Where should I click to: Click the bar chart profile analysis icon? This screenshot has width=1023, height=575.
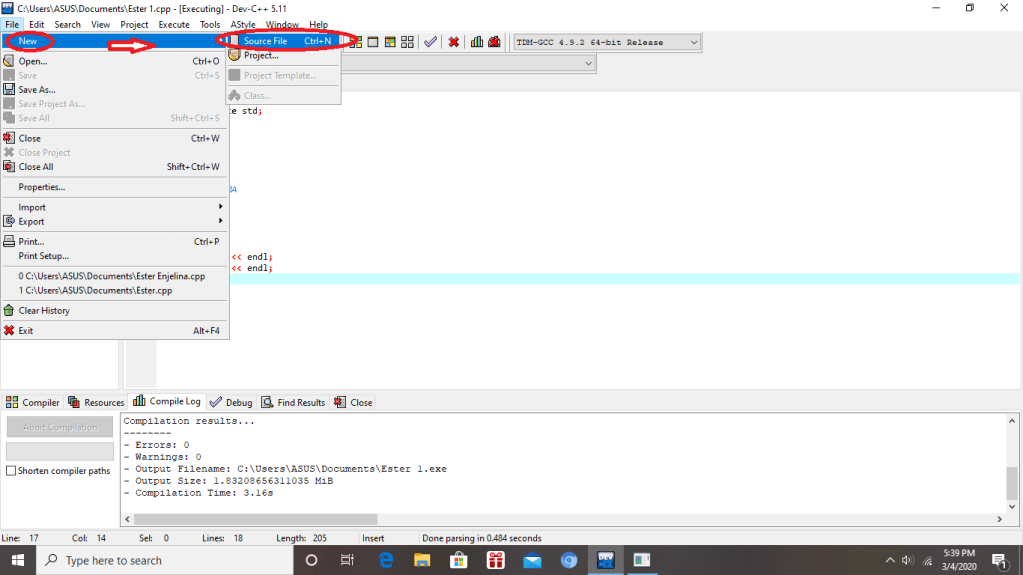(477, 42)
